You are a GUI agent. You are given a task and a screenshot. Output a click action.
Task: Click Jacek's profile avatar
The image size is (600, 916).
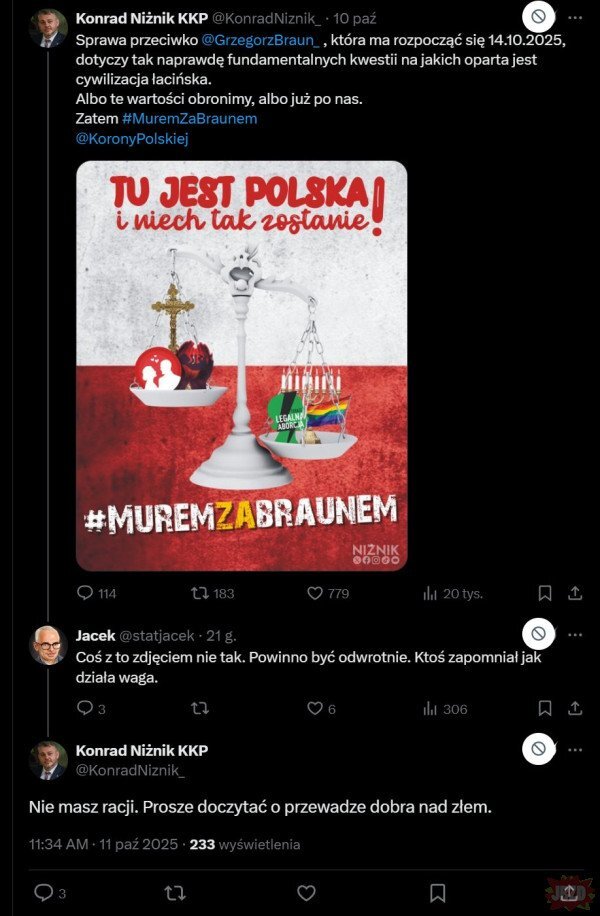pos(48,645)
